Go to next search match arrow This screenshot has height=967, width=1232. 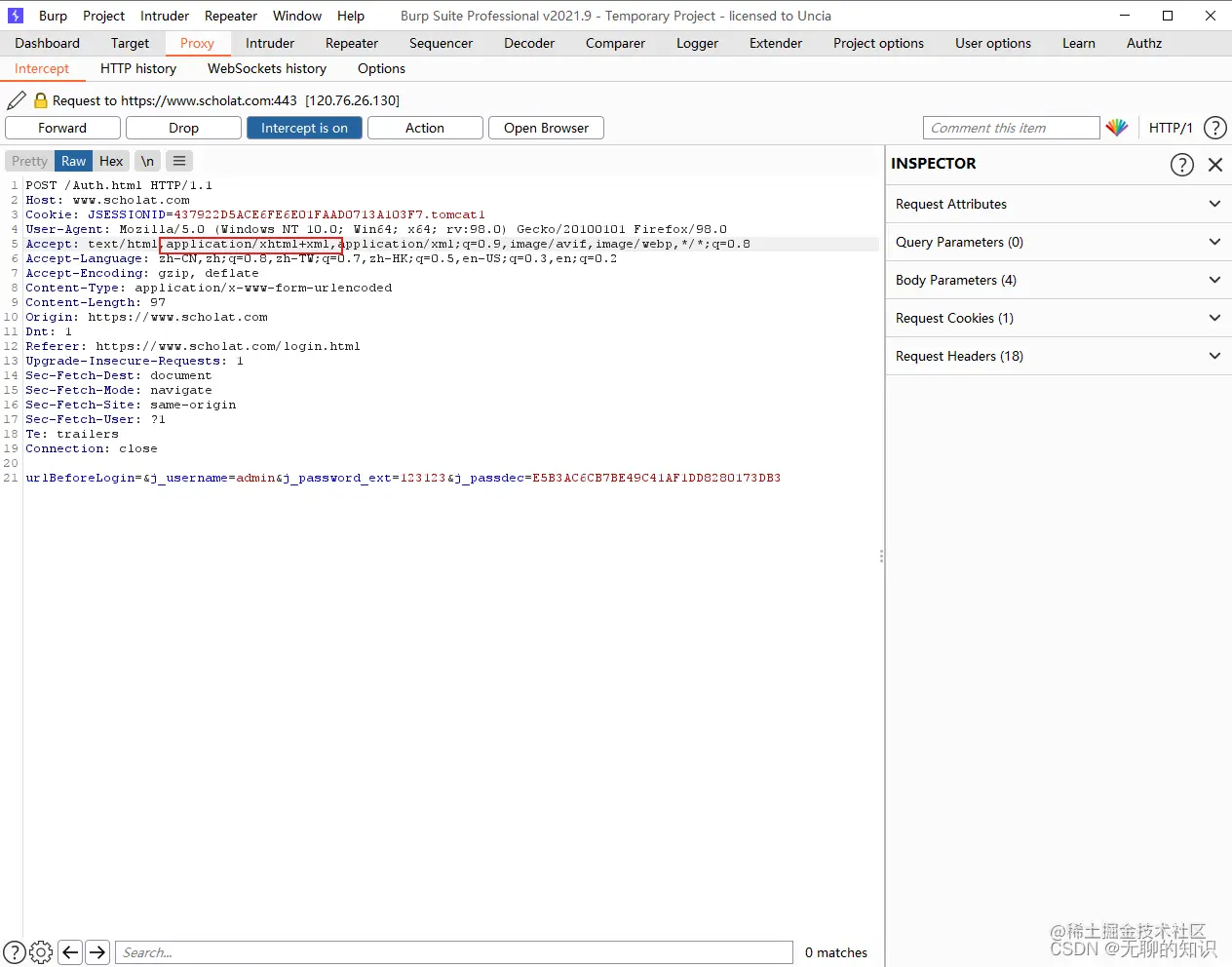[97, 952]
